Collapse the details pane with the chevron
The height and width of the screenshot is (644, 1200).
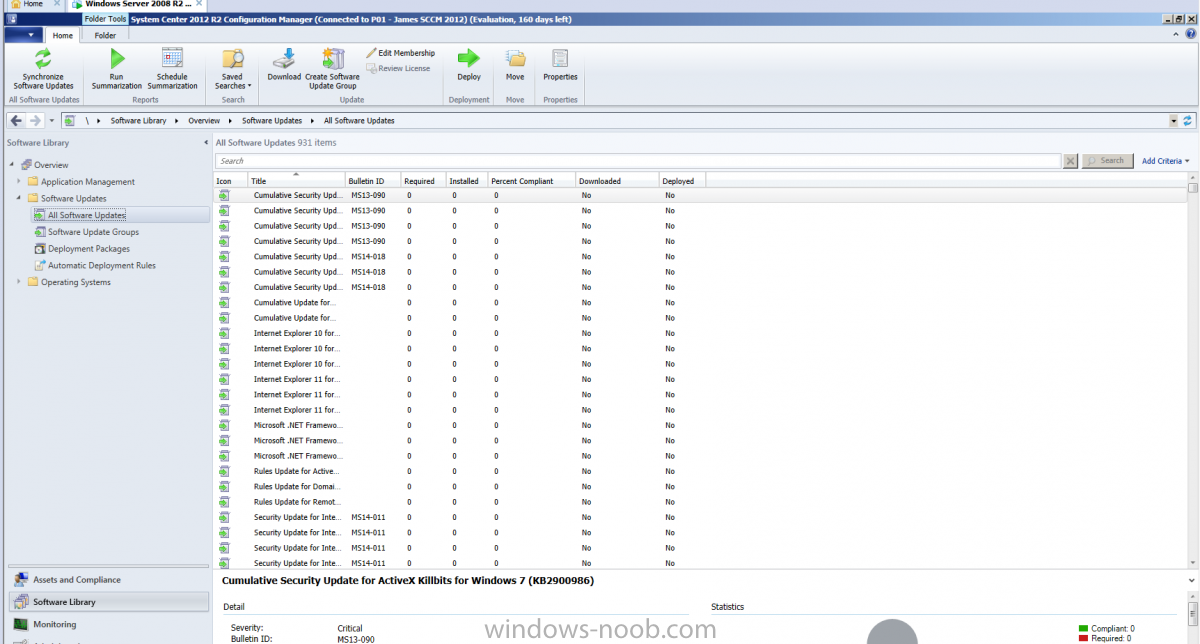point(1191,580)
